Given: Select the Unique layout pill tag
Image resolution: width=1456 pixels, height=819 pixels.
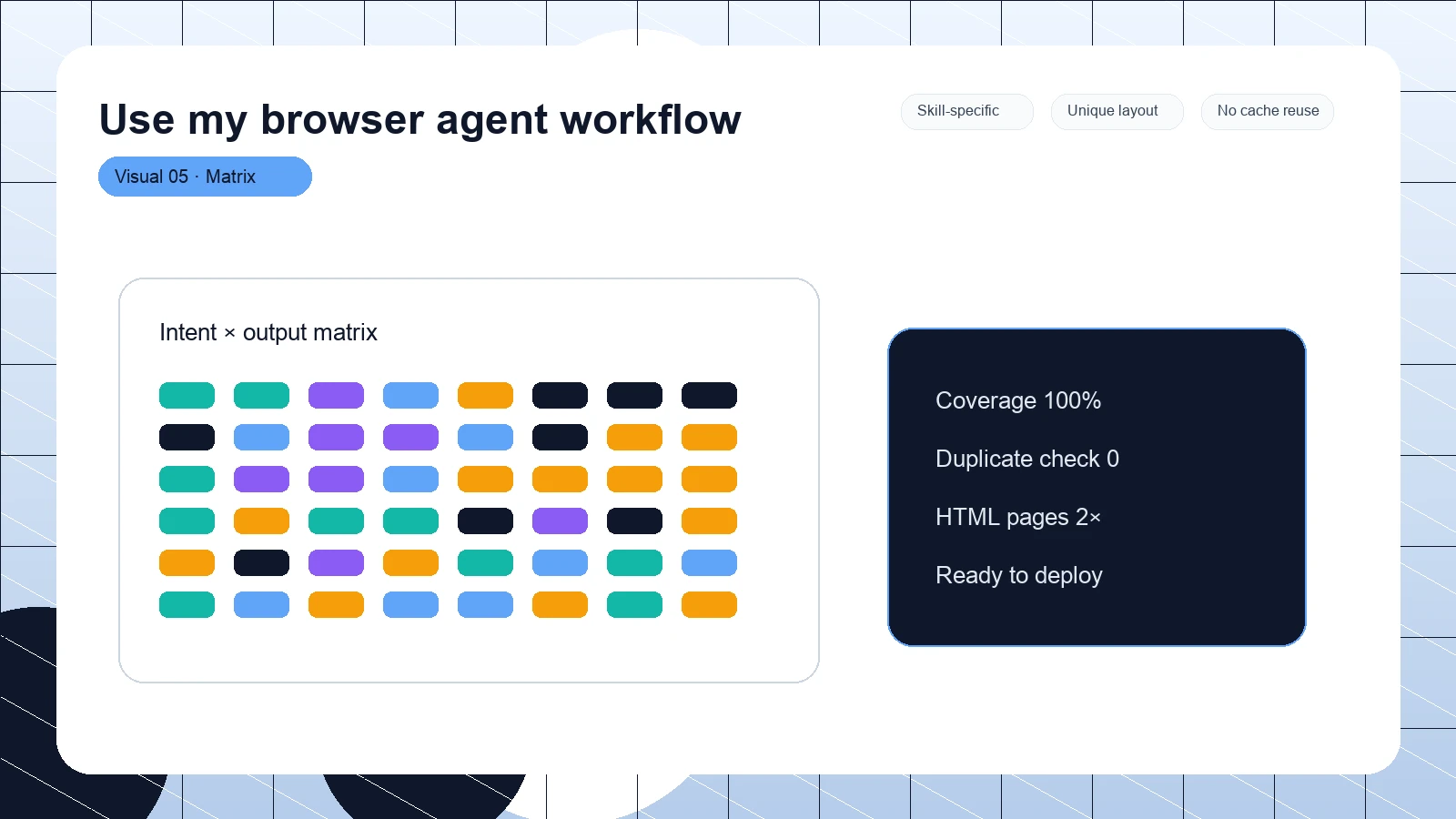Looking at the screenshot, I should coord(1117,111).
